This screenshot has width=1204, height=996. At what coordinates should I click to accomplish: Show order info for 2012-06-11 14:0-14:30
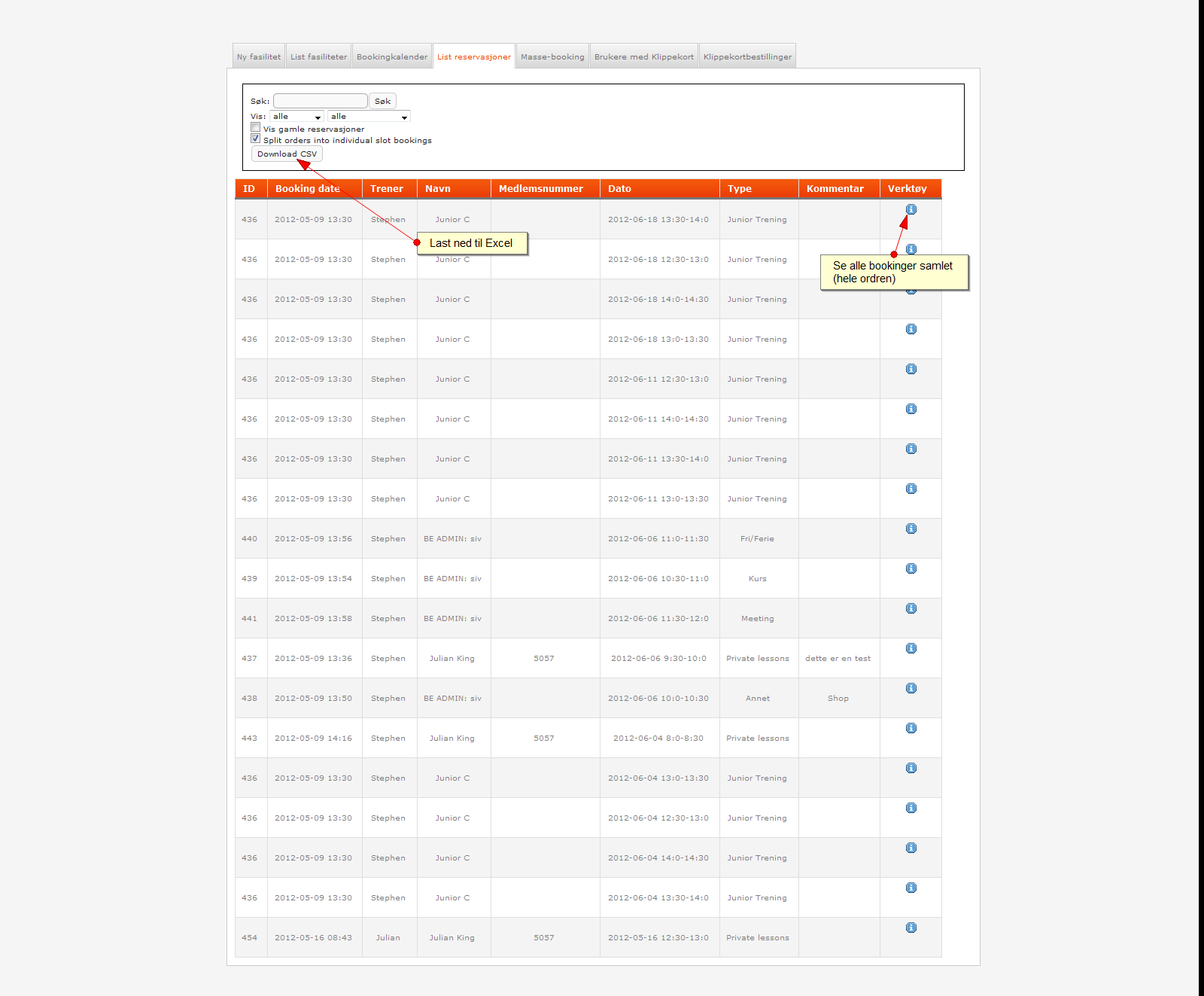coord(911,409)
